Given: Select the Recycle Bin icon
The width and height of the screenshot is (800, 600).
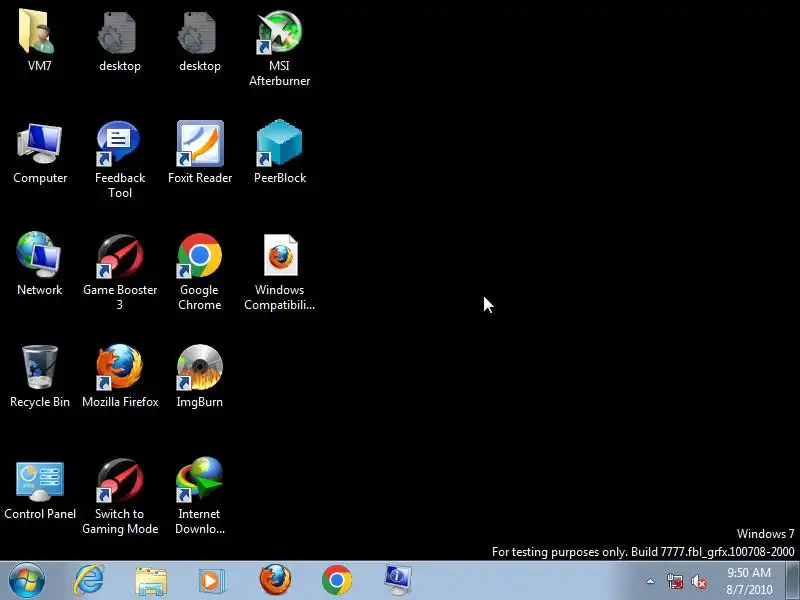Looking at the screenshot, I should (40, 368).
